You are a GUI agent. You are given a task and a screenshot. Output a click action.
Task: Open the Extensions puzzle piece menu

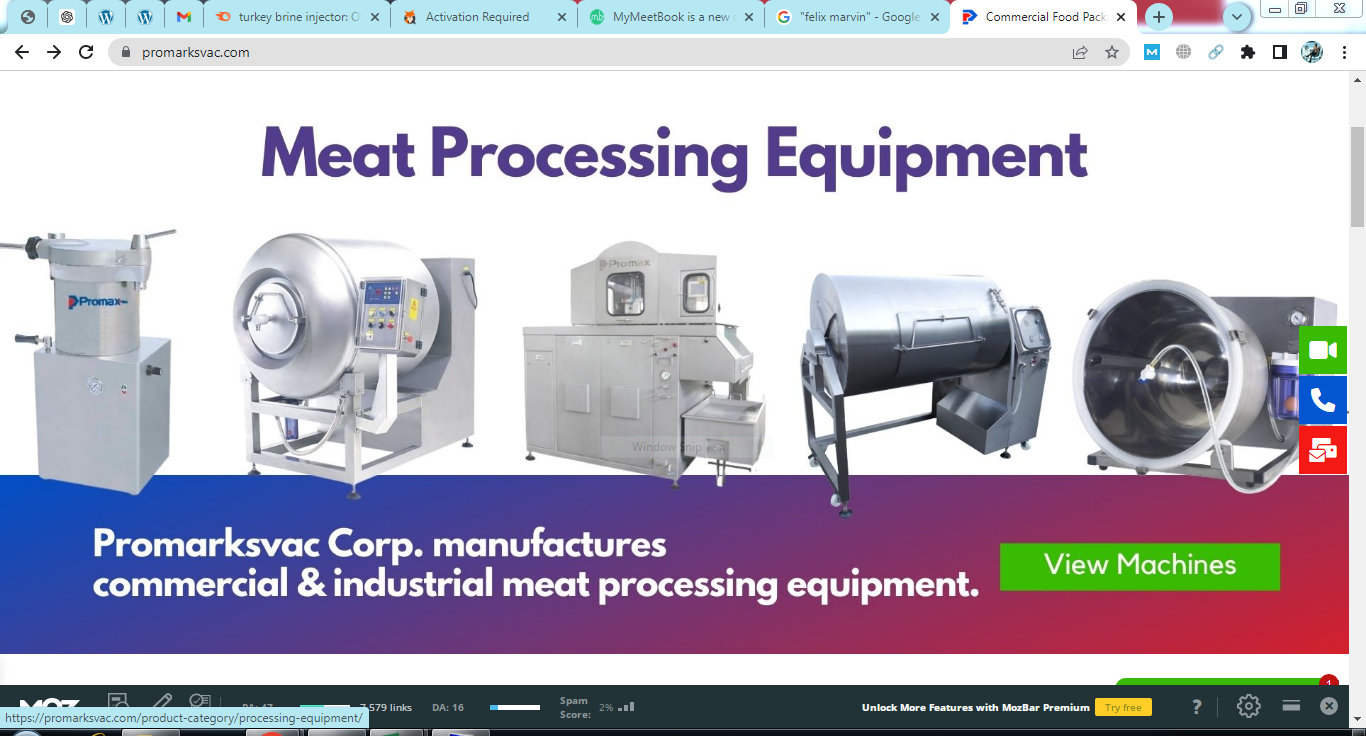[x=1248, y=52]
